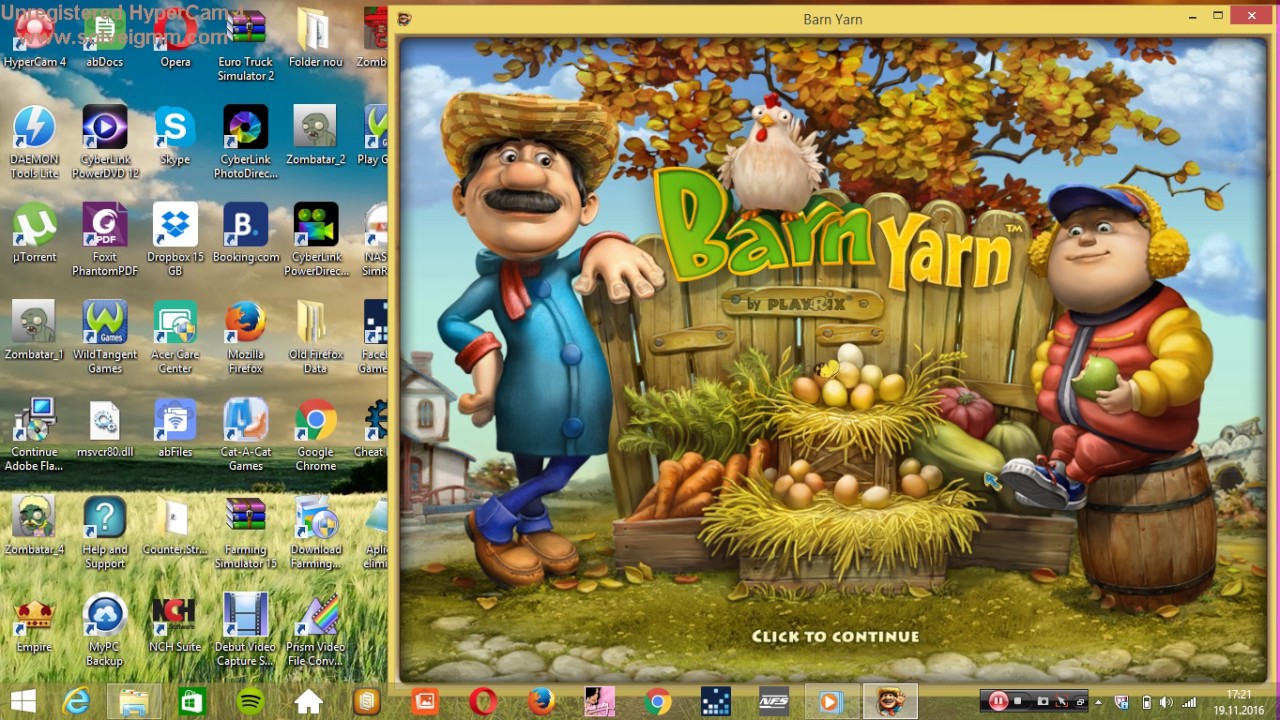Open the Counter.Str... desktop folder

[x=175, y=525]
